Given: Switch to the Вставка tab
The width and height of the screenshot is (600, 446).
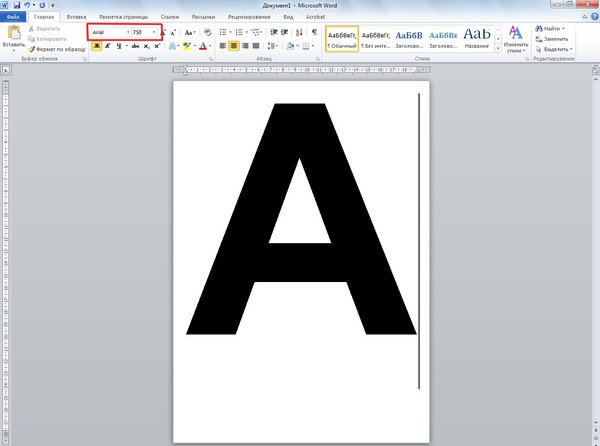Looking at the screenshot, I should pos(76,17).
